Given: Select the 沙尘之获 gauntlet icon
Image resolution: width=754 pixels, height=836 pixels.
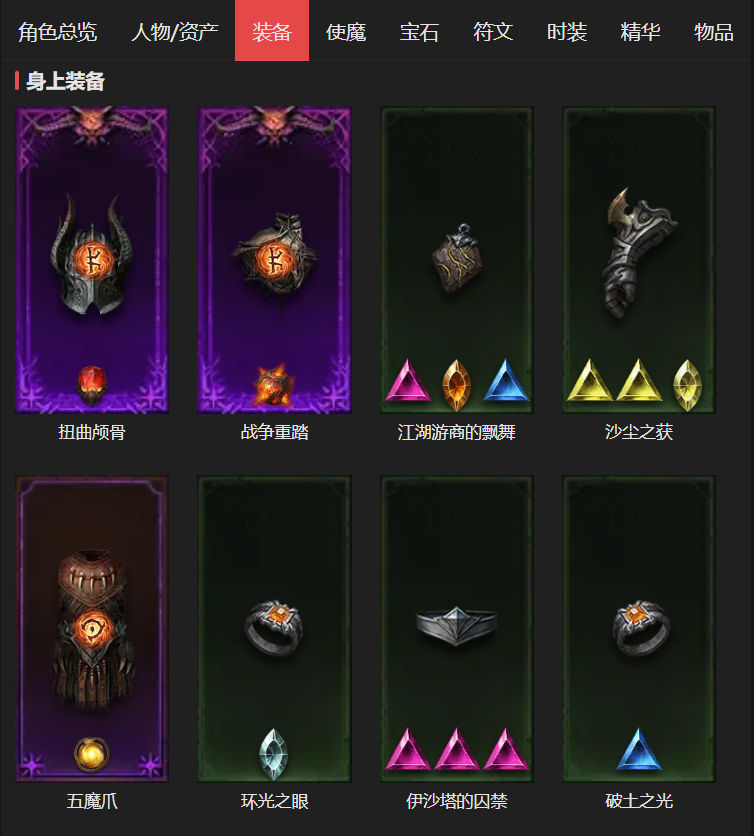Looking at the screenshot, I should pyautogui.click(x=639, y=253).
